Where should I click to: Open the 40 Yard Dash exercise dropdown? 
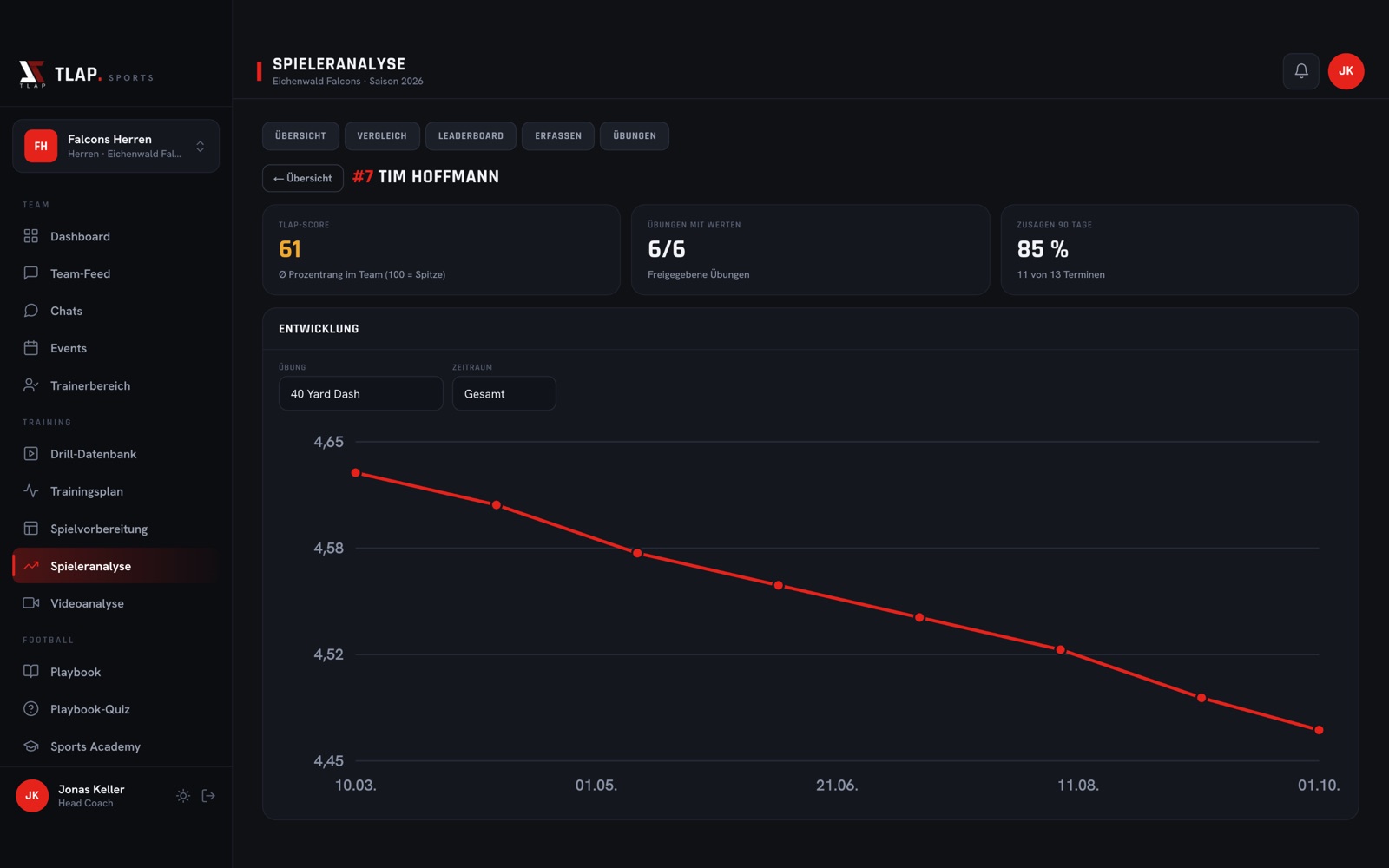pyautogui.click(x=360, y=393)
